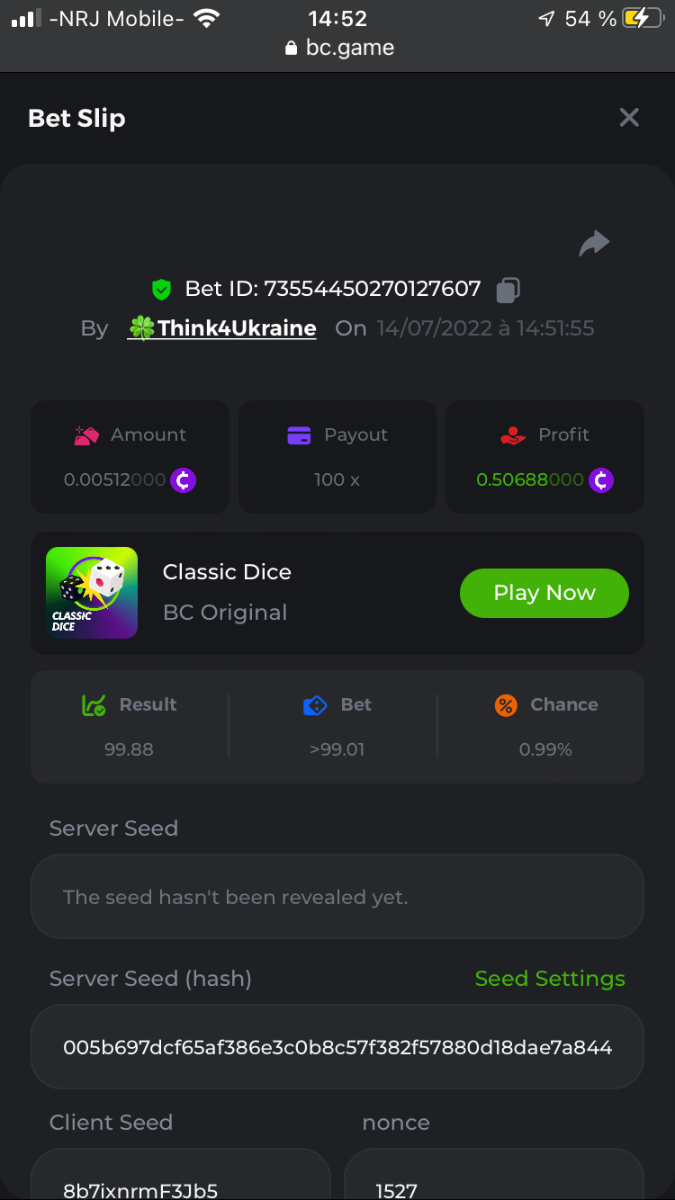The height and width of the screenshot is (1200, 675).
Task: Copy the Bet ID with copy icon
Action: pos(508,290)
